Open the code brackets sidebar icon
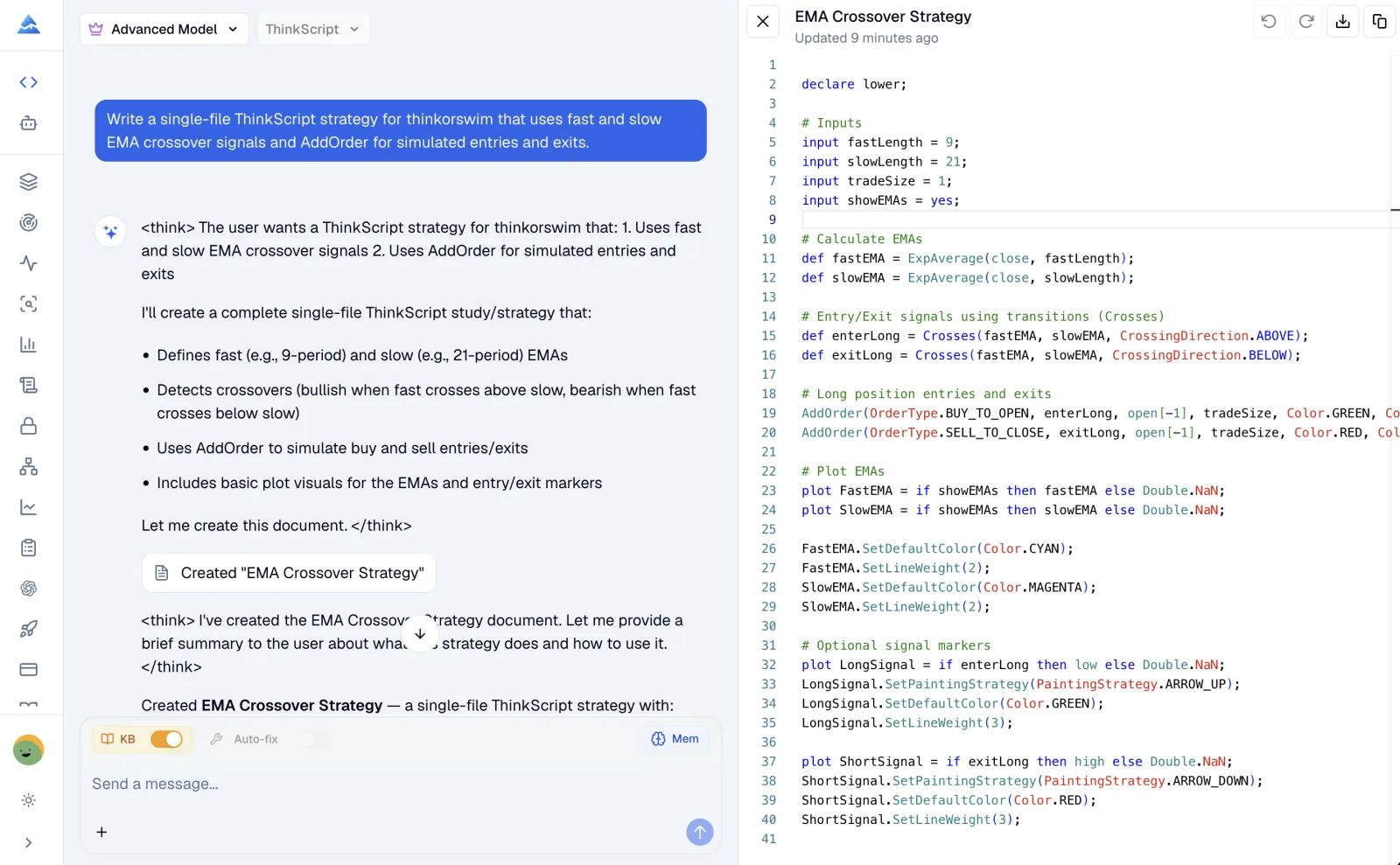Screen dimensions: 1400x865 [29, 82]
